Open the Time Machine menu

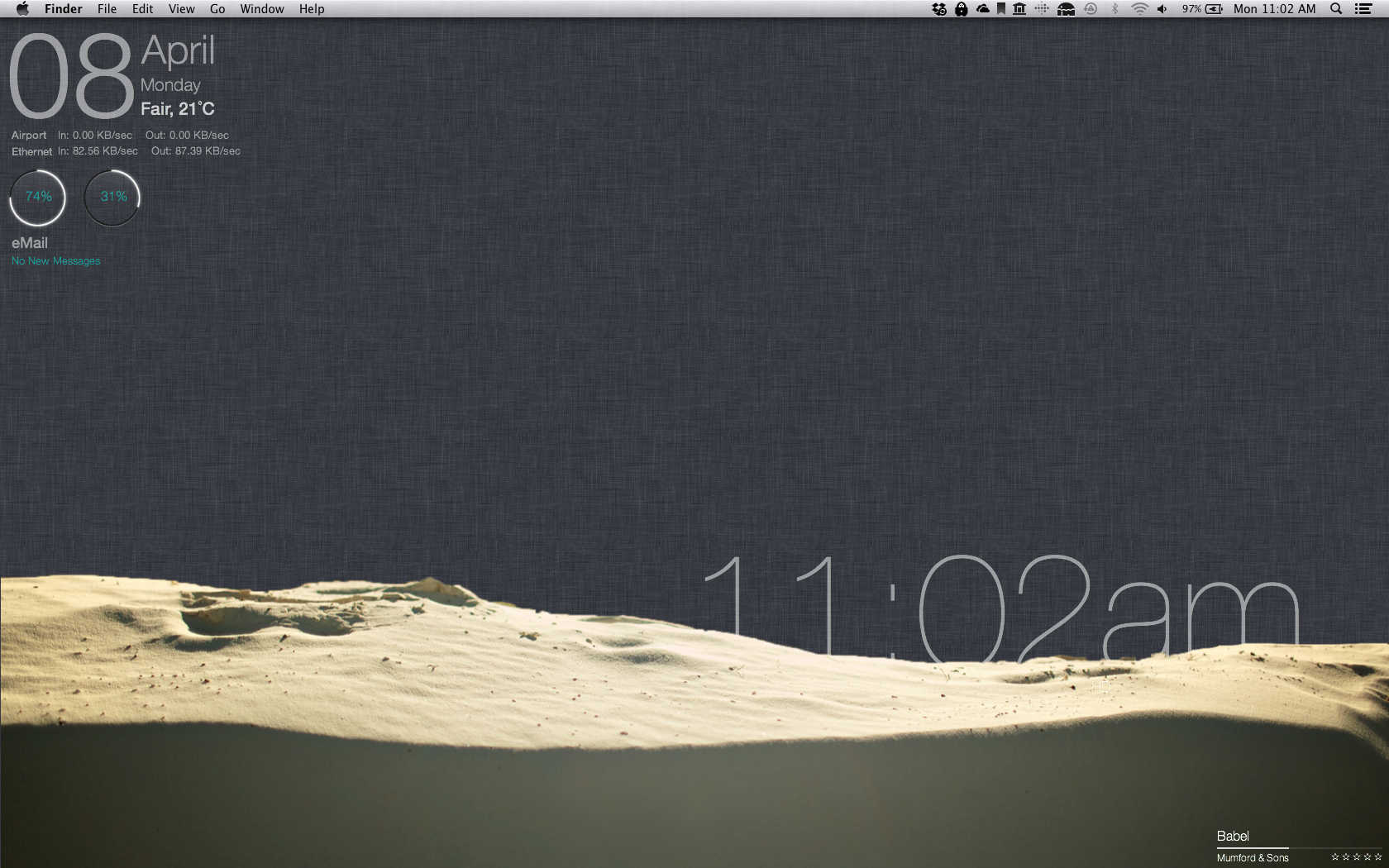click(1091, 9)
